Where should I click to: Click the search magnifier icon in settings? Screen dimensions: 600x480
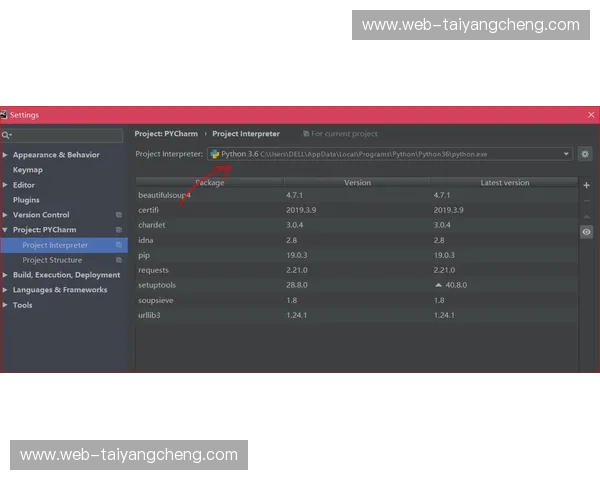click(6, 135)
